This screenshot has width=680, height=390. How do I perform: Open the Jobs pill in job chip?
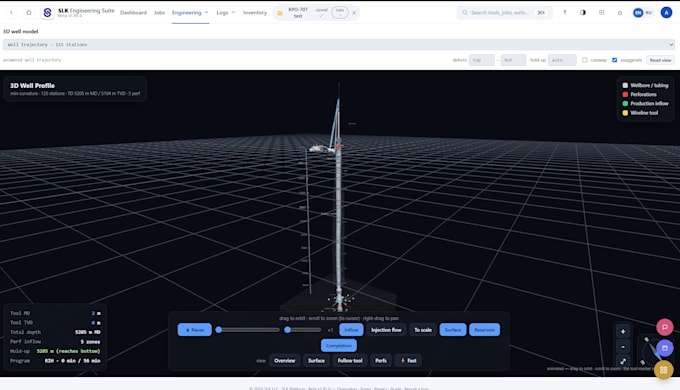(340, 13)
